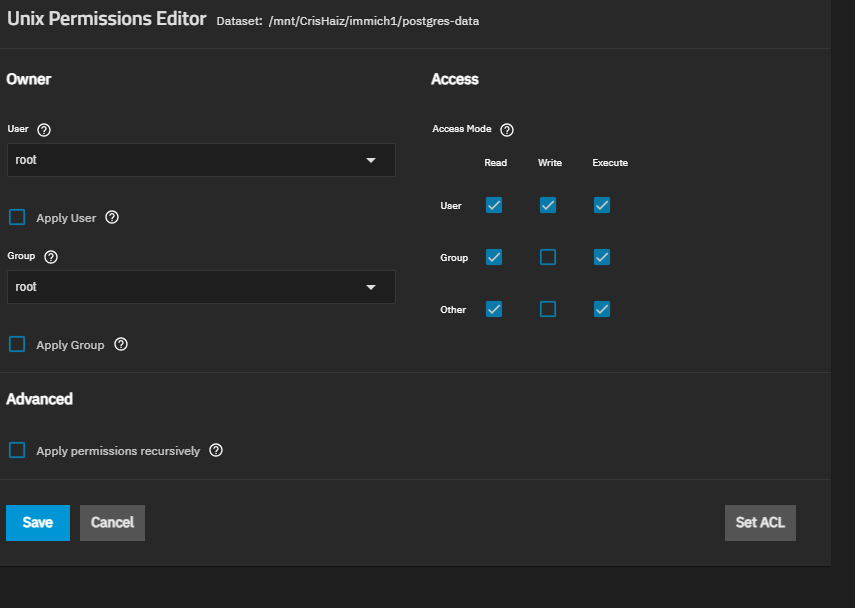Uncheck Read permission for User
The width and height of the screenshot is (855, 608).
[x=494, y=205]
